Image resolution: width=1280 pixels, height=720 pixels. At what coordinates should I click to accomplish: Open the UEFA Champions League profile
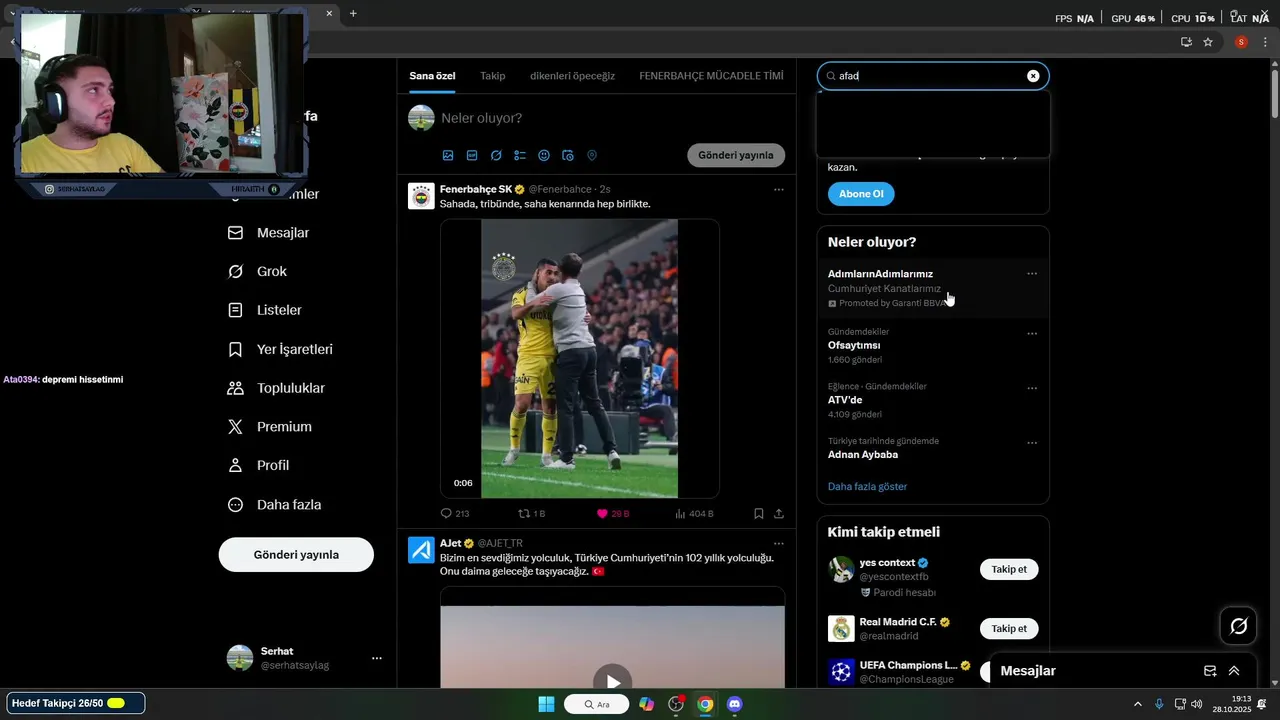coord(908,665)
